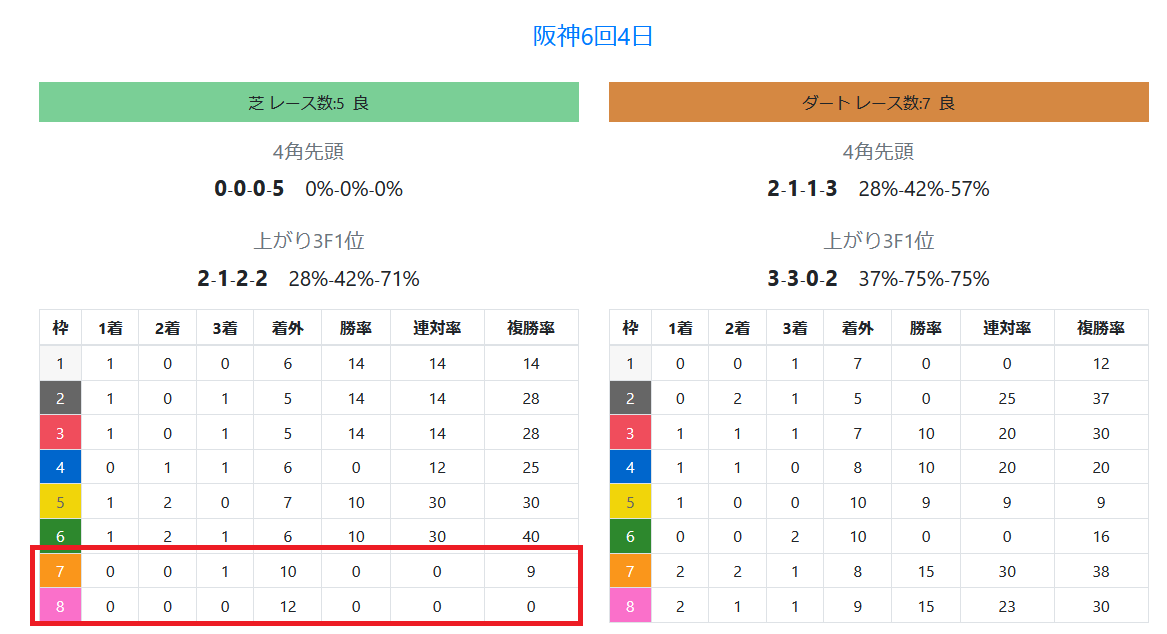Click the 連対率 column header in turf table

tap(437, 328)
